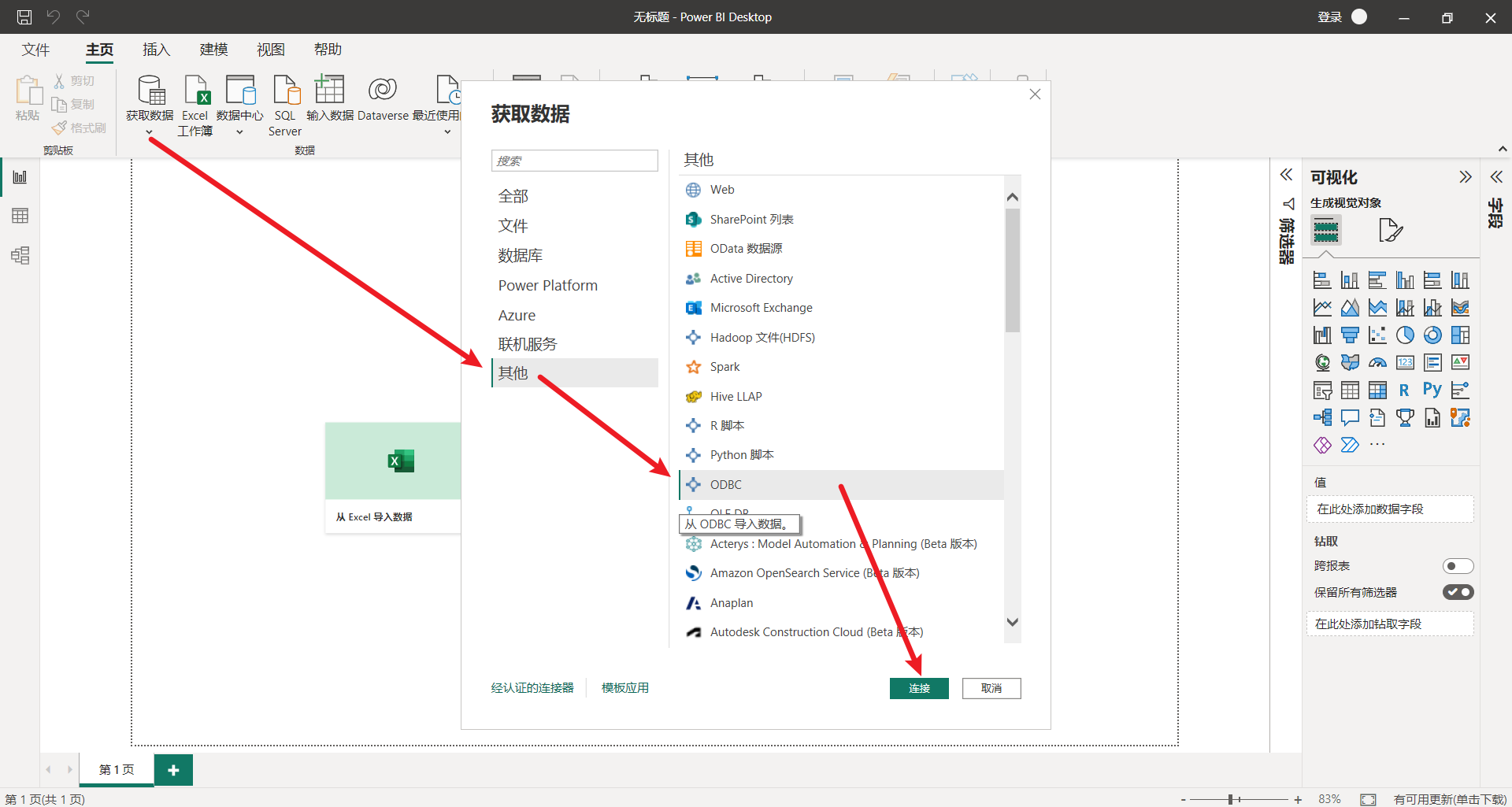Open the Modeling (建模) ribbon tab
Viewport: 1512px width, 807px height.
click(x=213, y=50)
